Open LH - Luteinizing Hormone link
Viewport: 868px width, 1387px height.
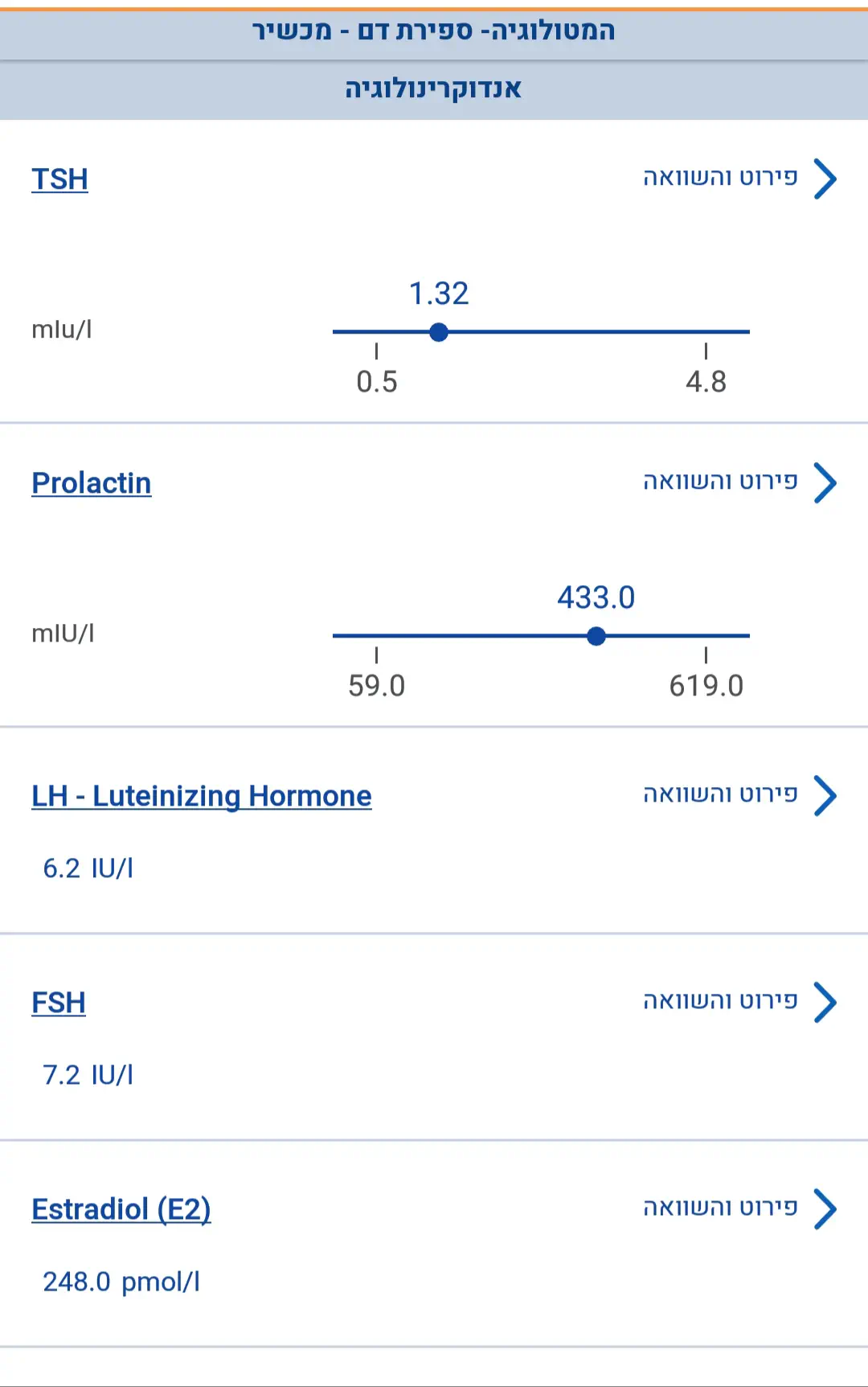pyautogui.click(x=201, y=796)
